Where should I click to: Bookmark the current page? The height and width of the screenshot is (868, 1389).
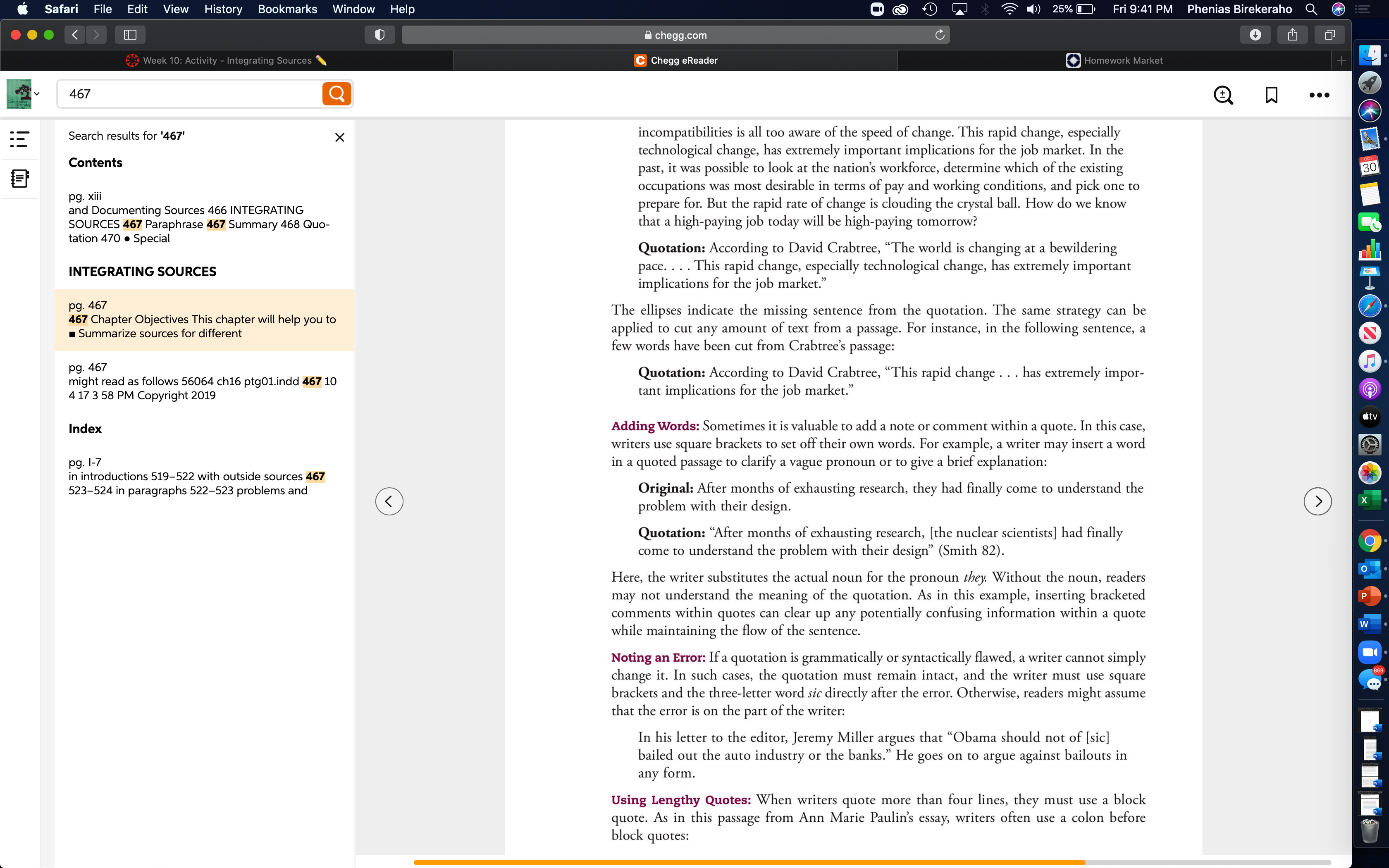pyautogui.click(x=1271, y=95)
